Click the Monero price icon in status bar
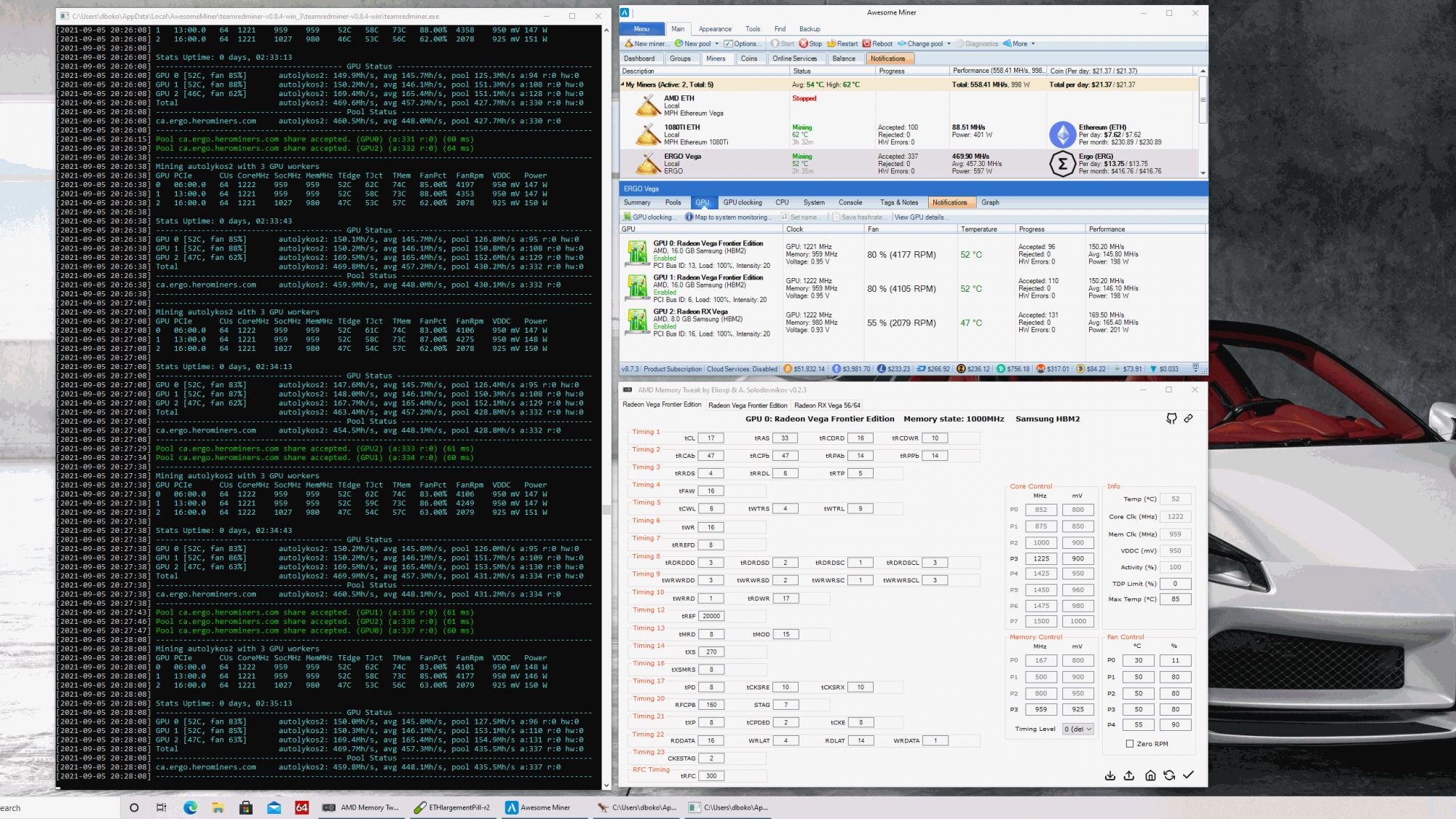Screen dimensions: 1456x819 [x=1041, y=369]
